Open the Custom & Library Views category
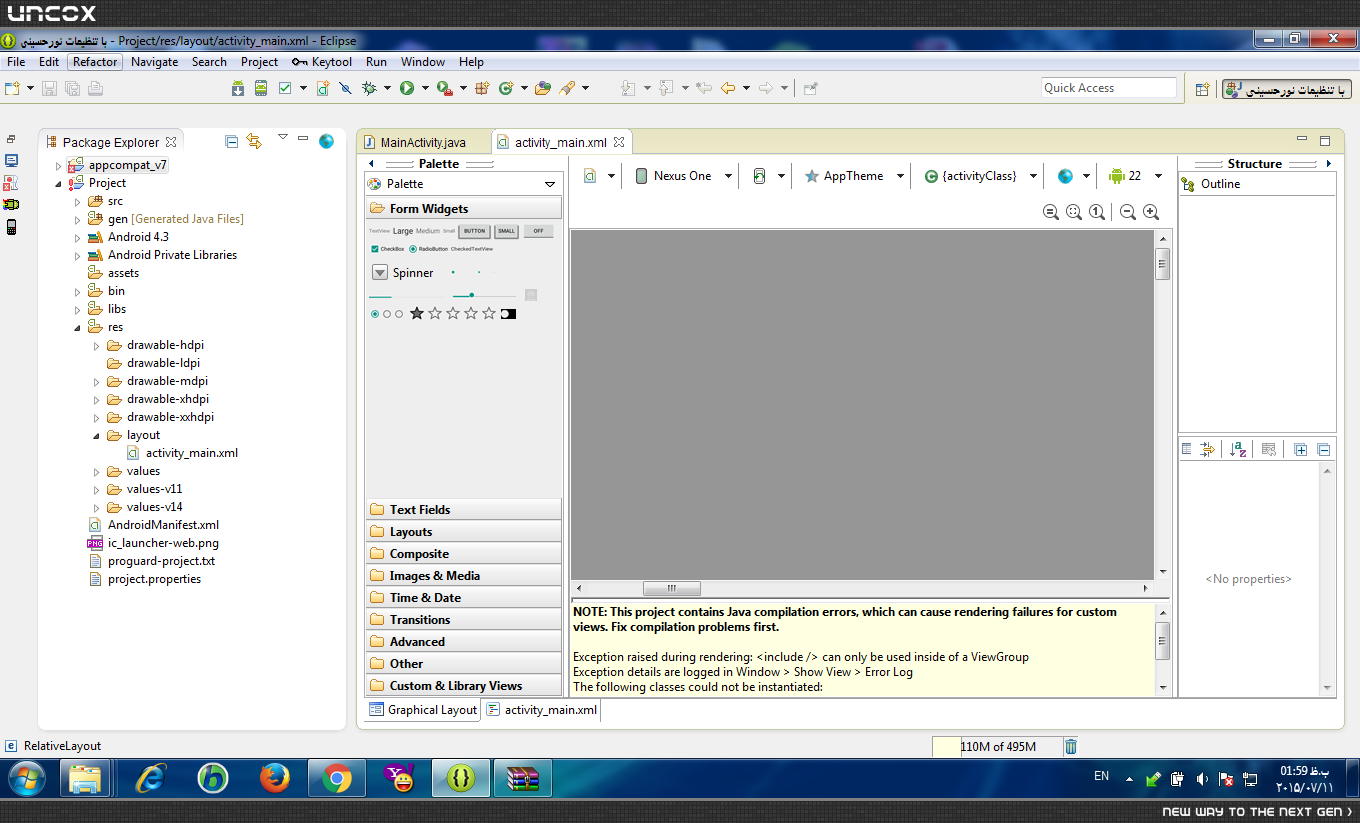This screenshot has height=823, width=1360. pyautogui.click(x=464, y=686)
